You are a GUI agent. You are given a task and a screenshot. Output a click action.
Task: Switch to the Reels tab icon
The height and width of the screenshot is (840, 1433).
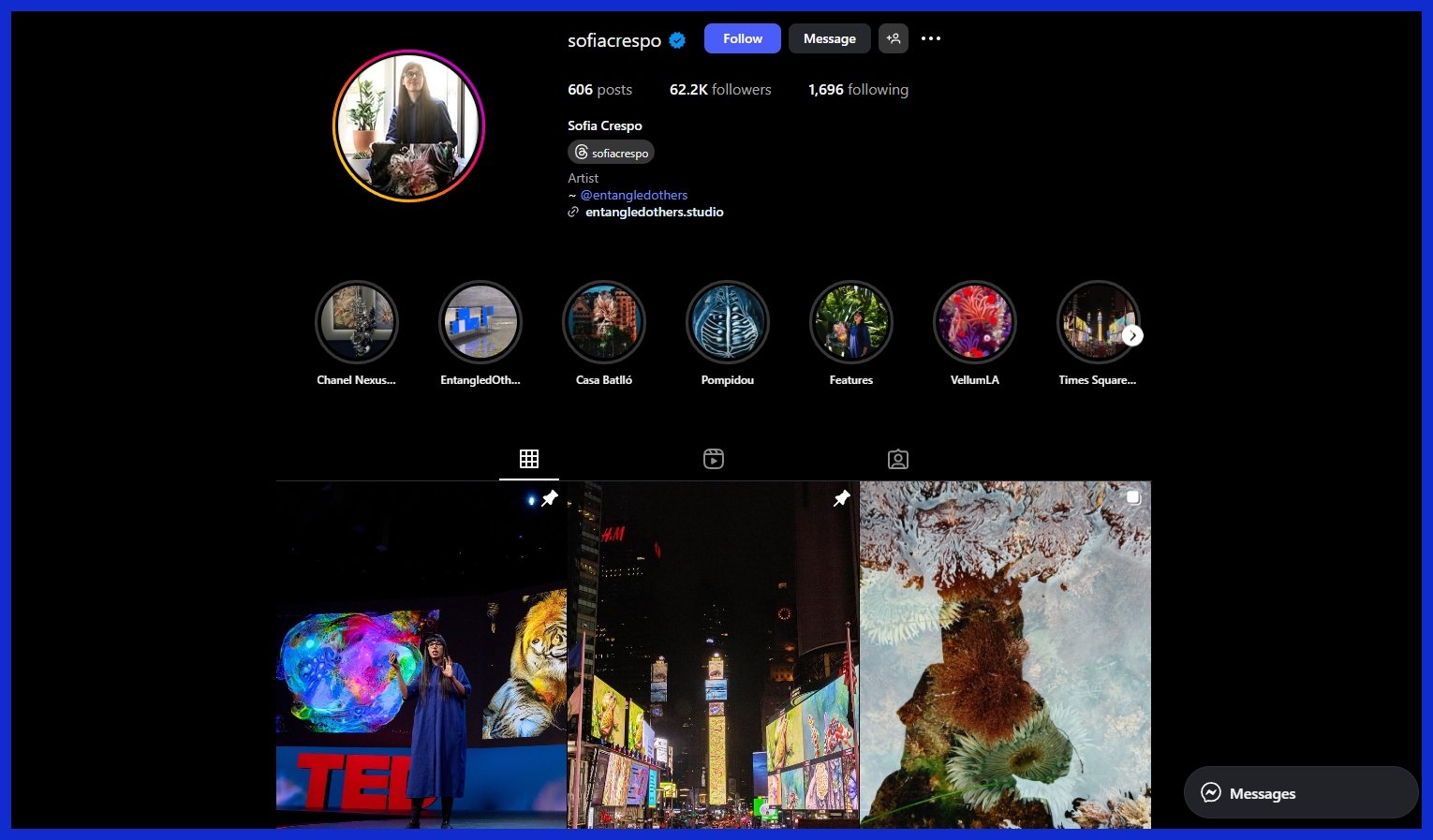click(714, 459)
